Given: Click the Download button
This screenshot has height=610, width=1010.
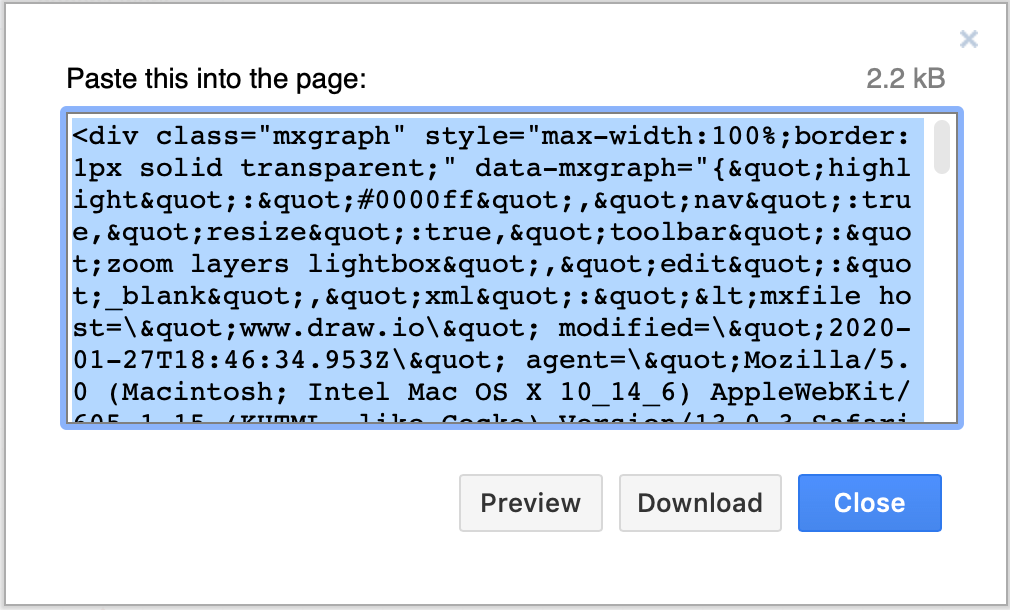Looking at the screenshot, I should click(x=699, y=503).
